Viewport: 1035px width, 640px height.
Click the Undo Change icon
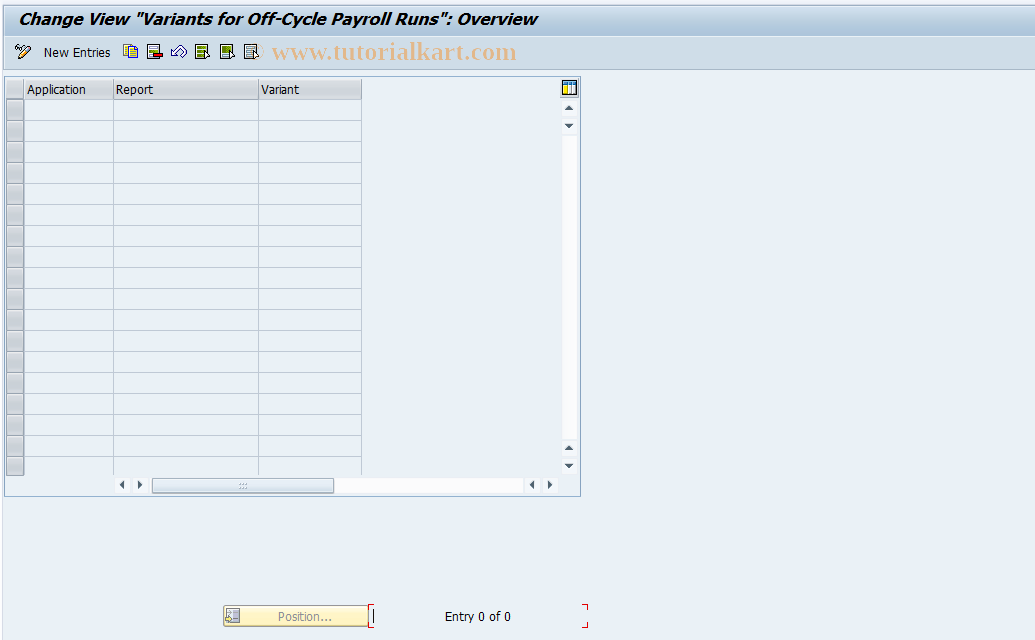(x=179, y=52)
